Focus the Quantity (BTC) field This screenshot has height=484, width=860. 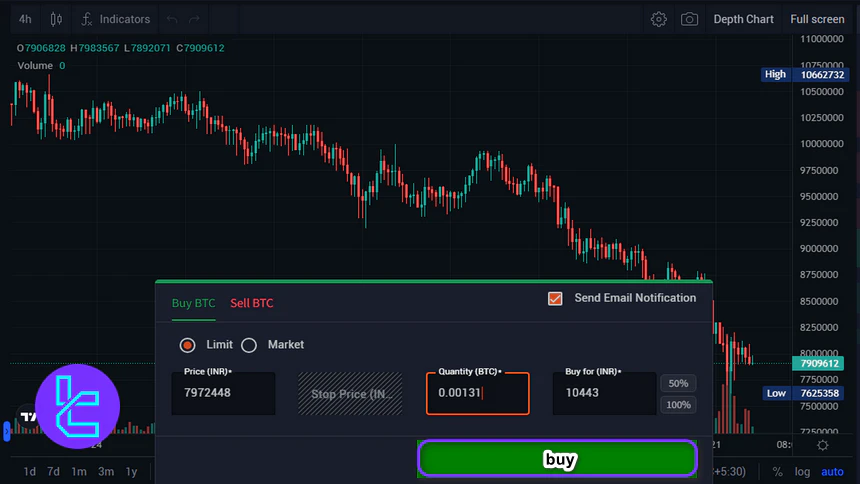(478, 393)
